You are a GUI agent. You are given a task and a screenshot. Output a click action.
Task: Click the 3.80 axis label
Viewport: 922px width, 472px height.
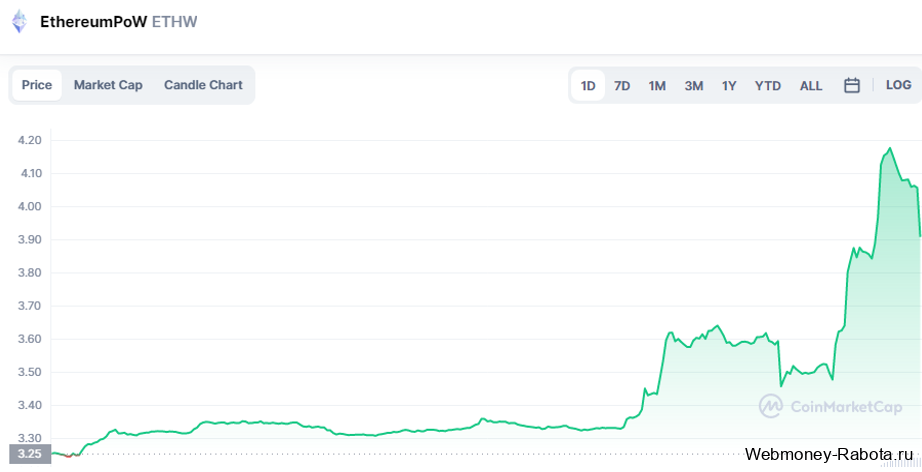point(30,273)
